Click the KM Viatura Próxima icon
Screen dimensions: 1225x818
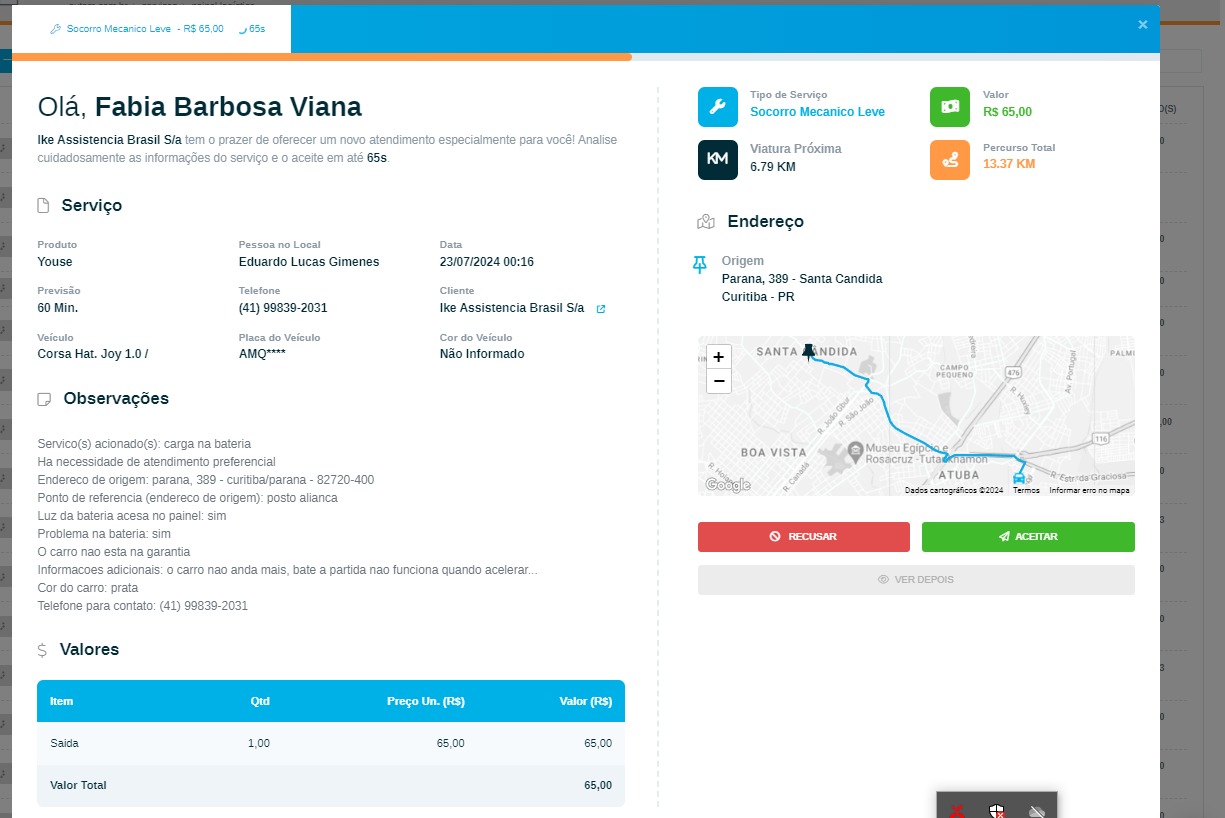718,160
